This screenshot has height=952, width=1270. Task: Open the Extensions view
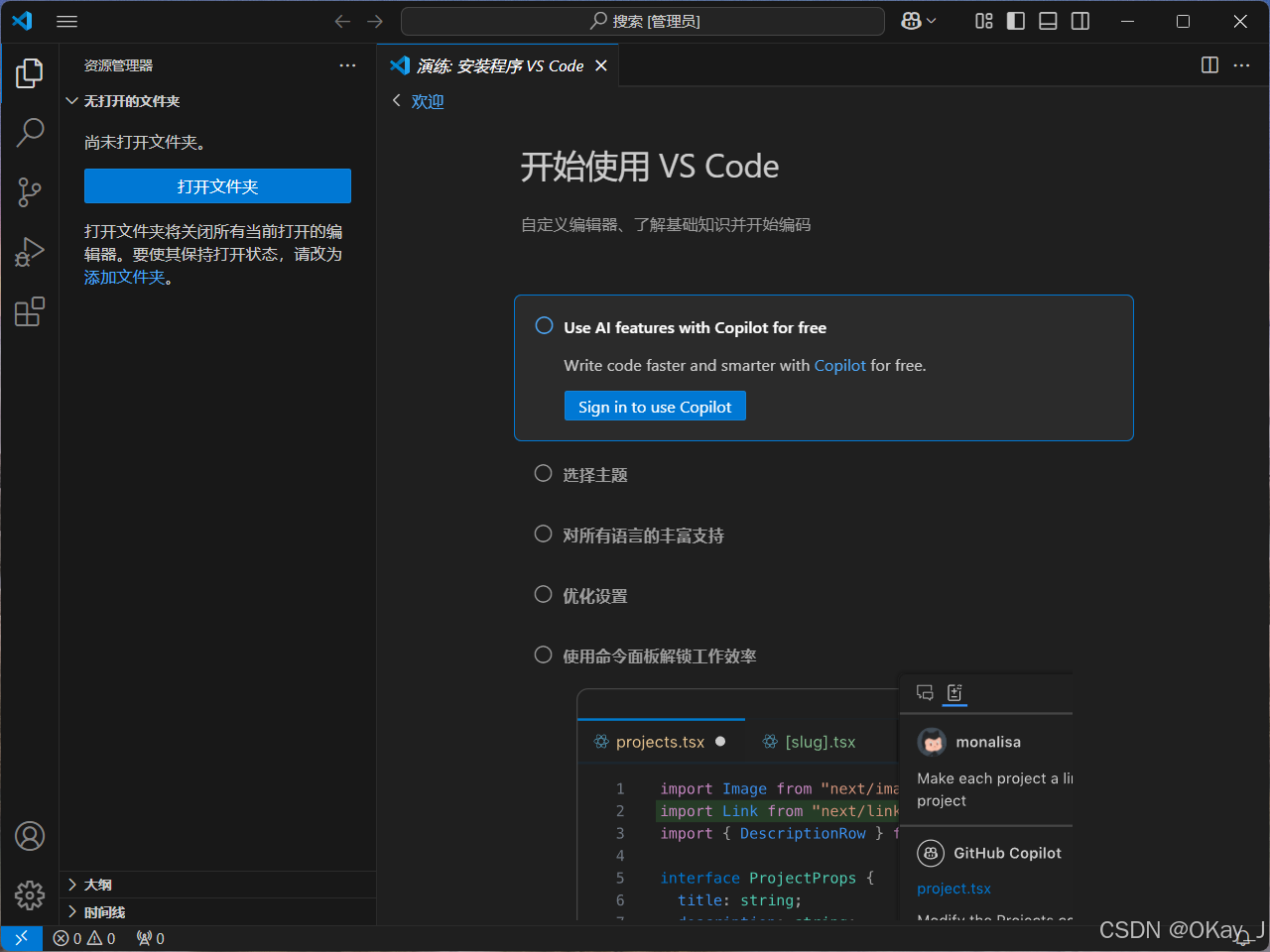pos(30,311)
